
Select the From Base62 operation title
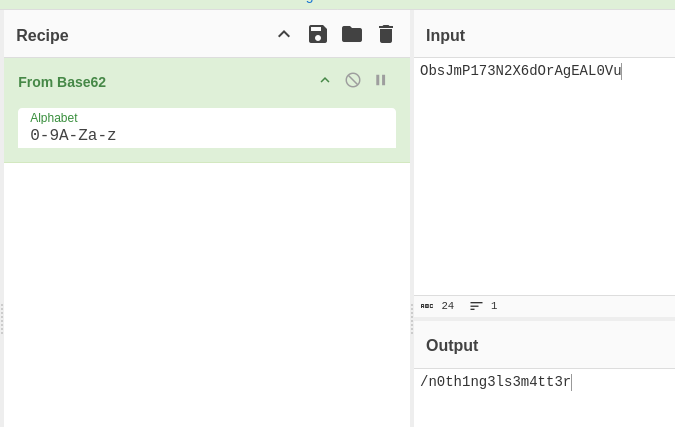(x=62, y=82)
